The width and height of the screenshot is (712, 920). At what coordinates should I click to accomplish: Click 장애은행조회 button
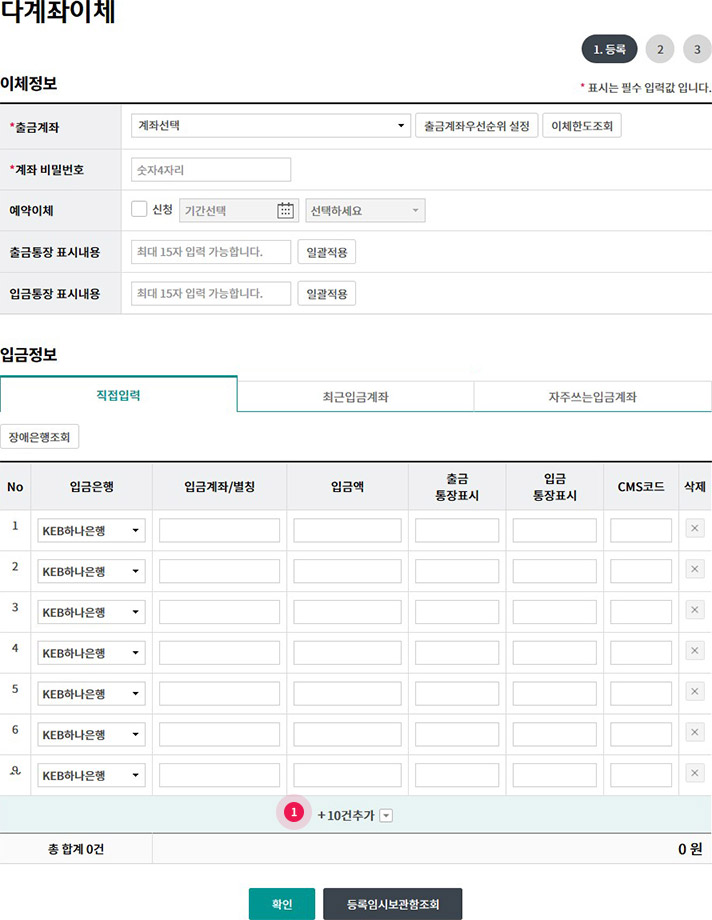(x=40, y=437)
